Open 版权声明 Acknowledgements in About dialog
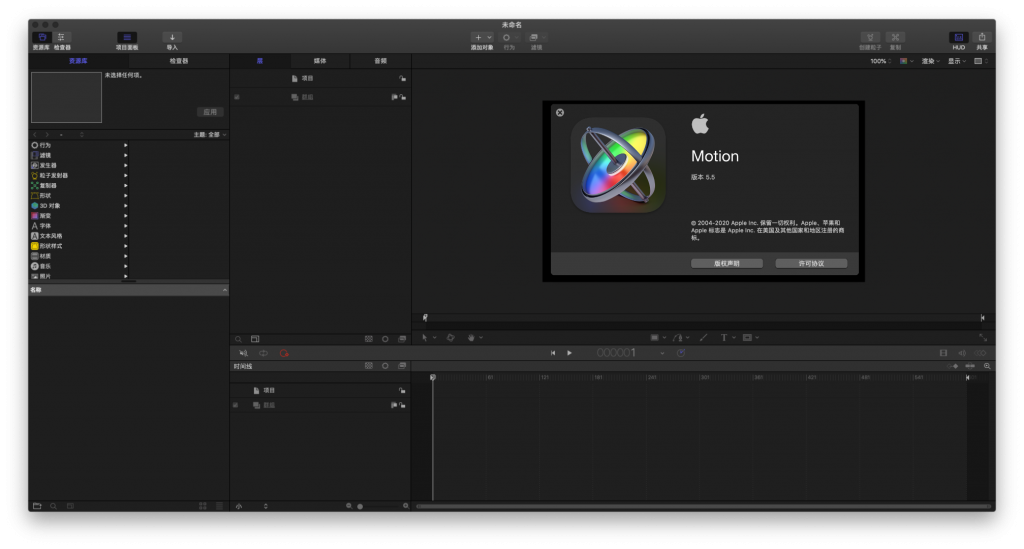The image size is (1024, 549). (727, 263)
